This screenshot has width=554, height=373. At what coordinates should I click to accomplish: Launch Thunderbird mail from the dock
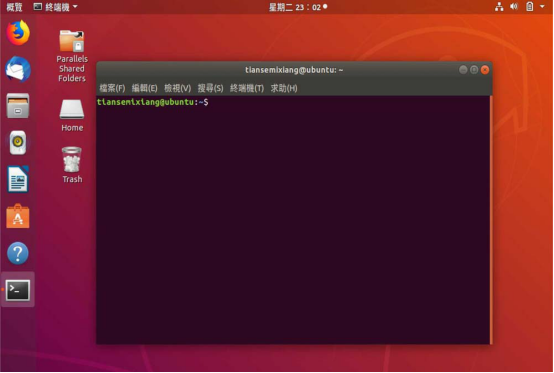click(18, 69)
